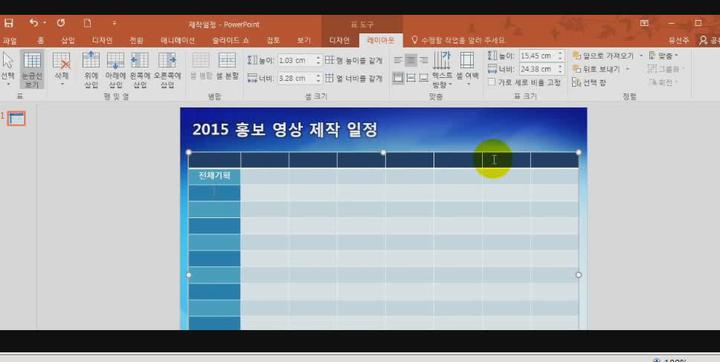Click 행 높이를 같게 (Distribute Rows)
The height and width of the screenshot is (362, 720).
(x=354, y=60)
